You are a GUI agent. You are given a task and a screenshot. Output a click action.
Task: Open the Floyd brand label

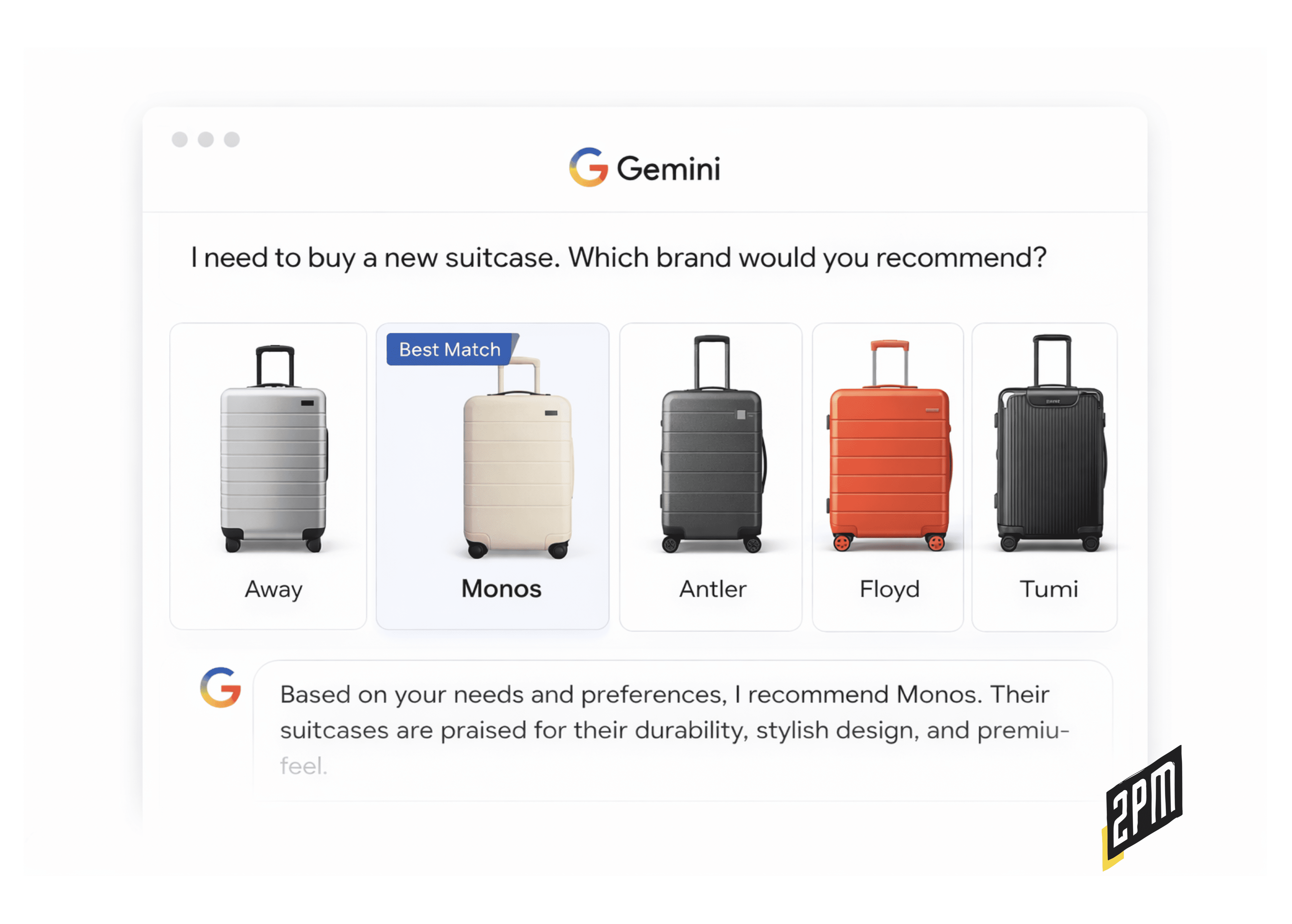tap(889, 589)
